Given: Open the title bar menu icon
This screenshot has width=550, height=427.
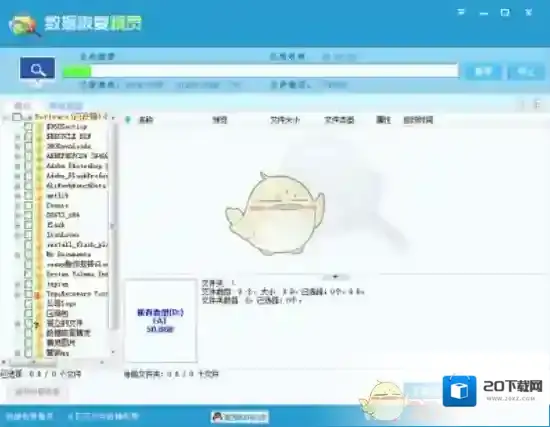Looking at the screenshot, I should click(461, 13).
